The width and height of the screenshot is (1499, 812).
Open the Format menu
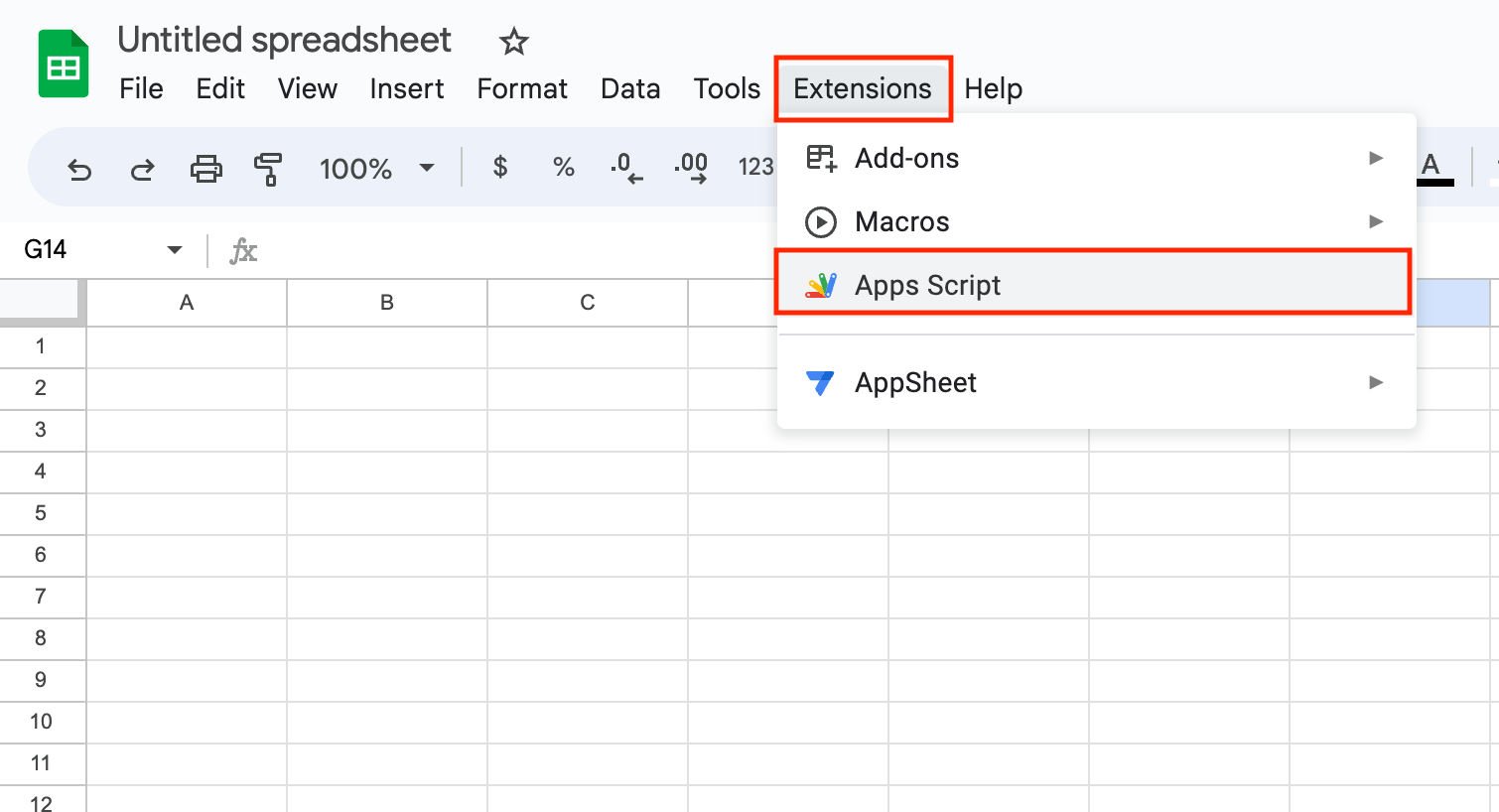click(522, 89)
